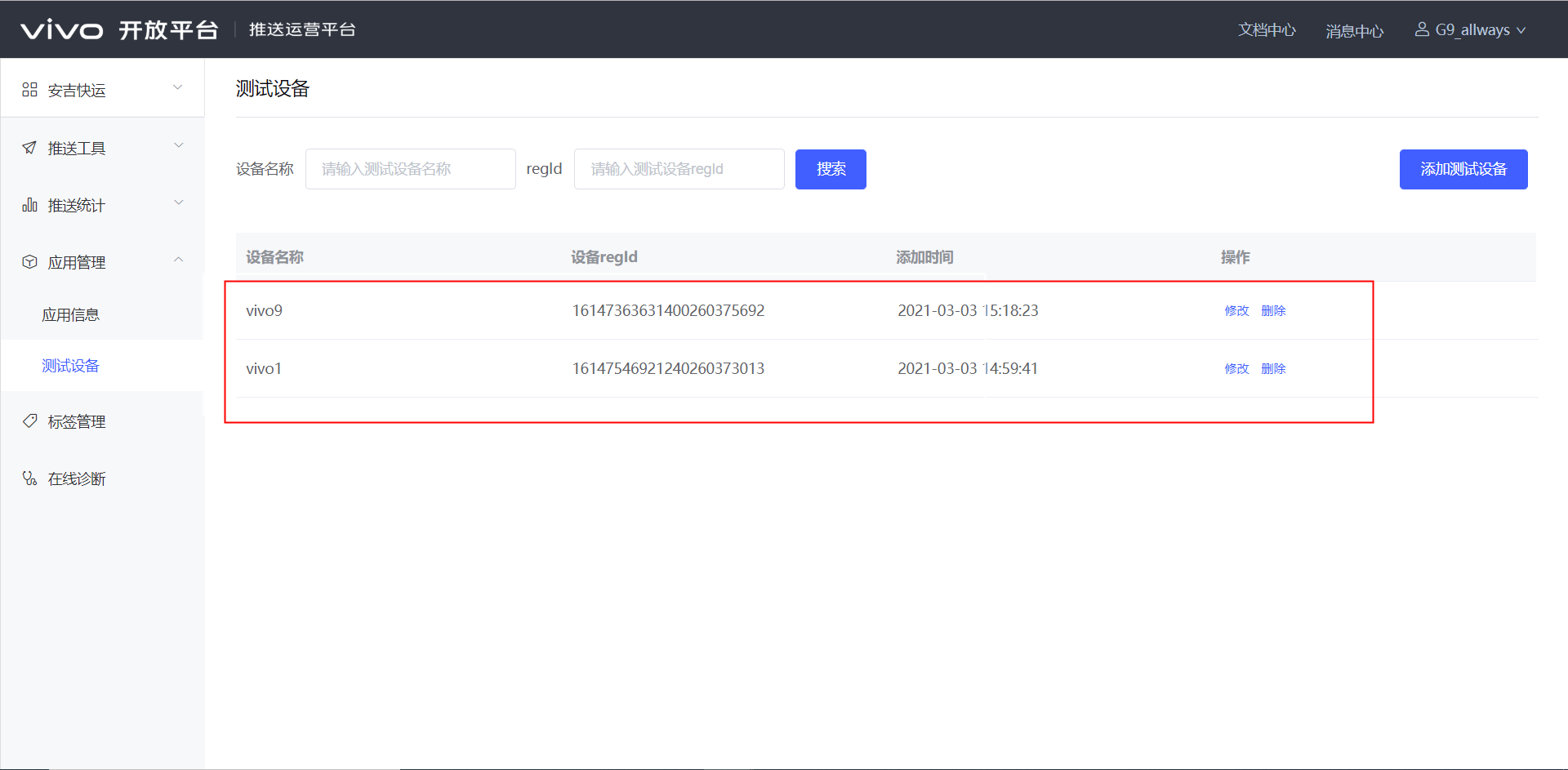Select 测试设备 in the sidebar

(x=70, y=366)
